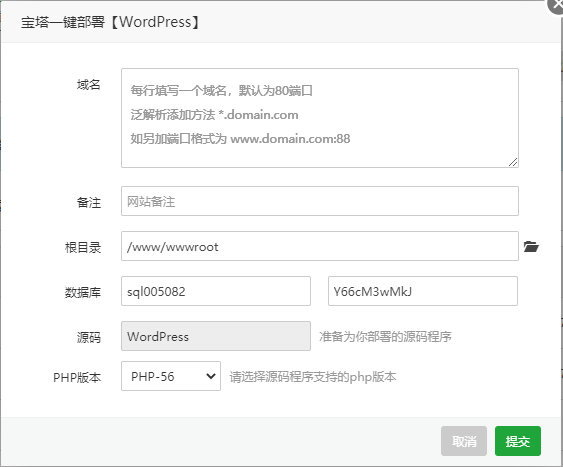
Task: Click the database password field Y66cM3wMkJ
Action: (423, 291)
